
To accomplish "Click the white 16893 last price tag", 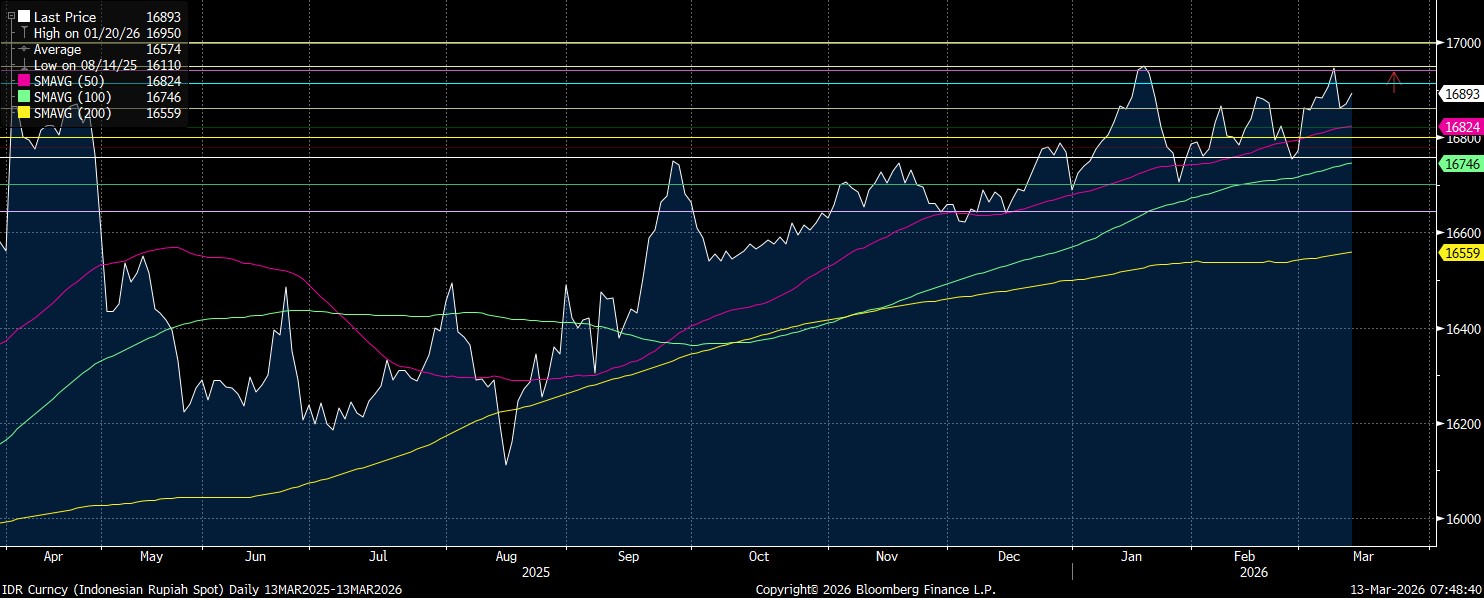I will (x=1460, y=94).
